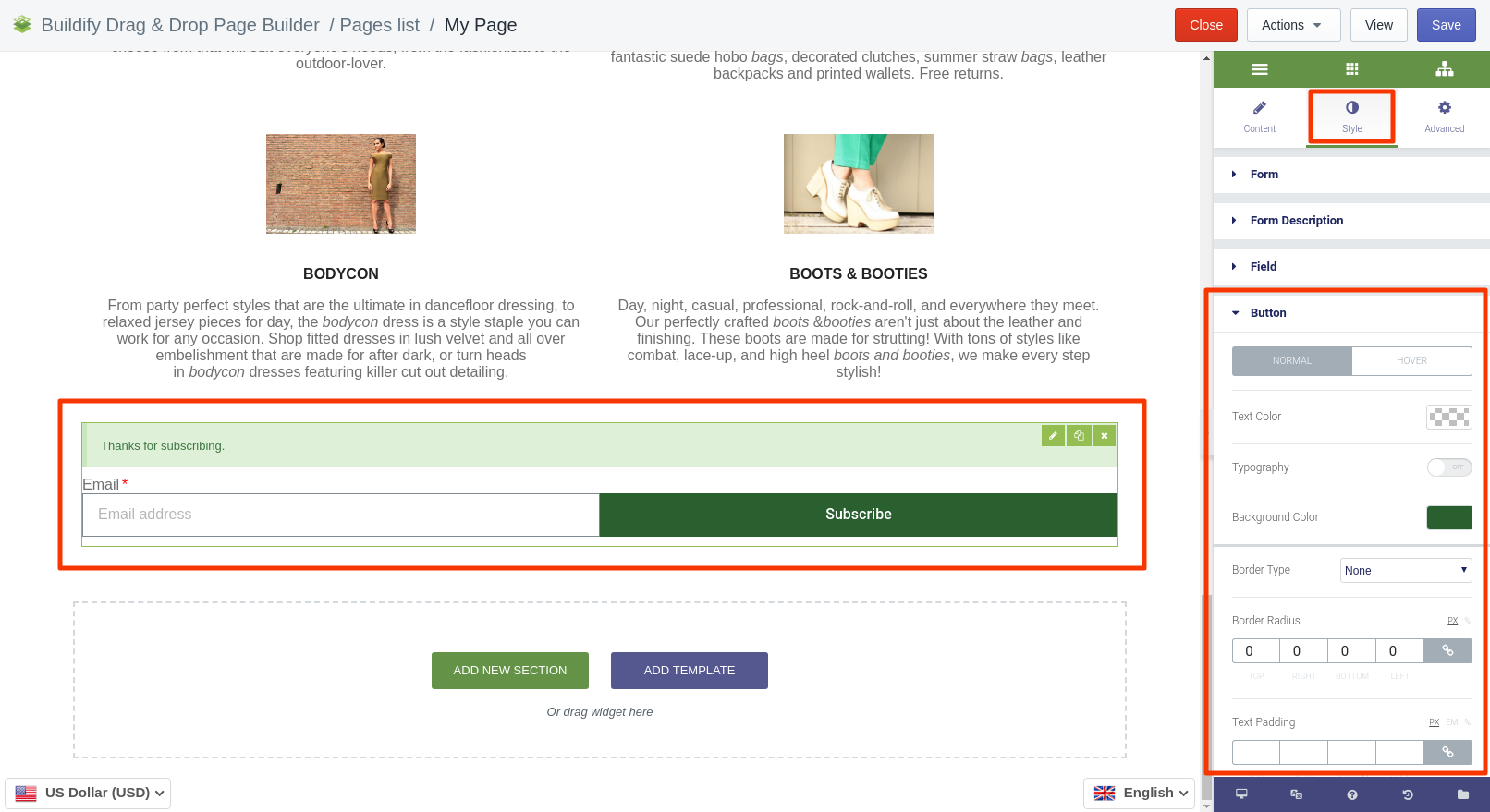Save the page
1490x812 pixels.
click(1447, 25)
